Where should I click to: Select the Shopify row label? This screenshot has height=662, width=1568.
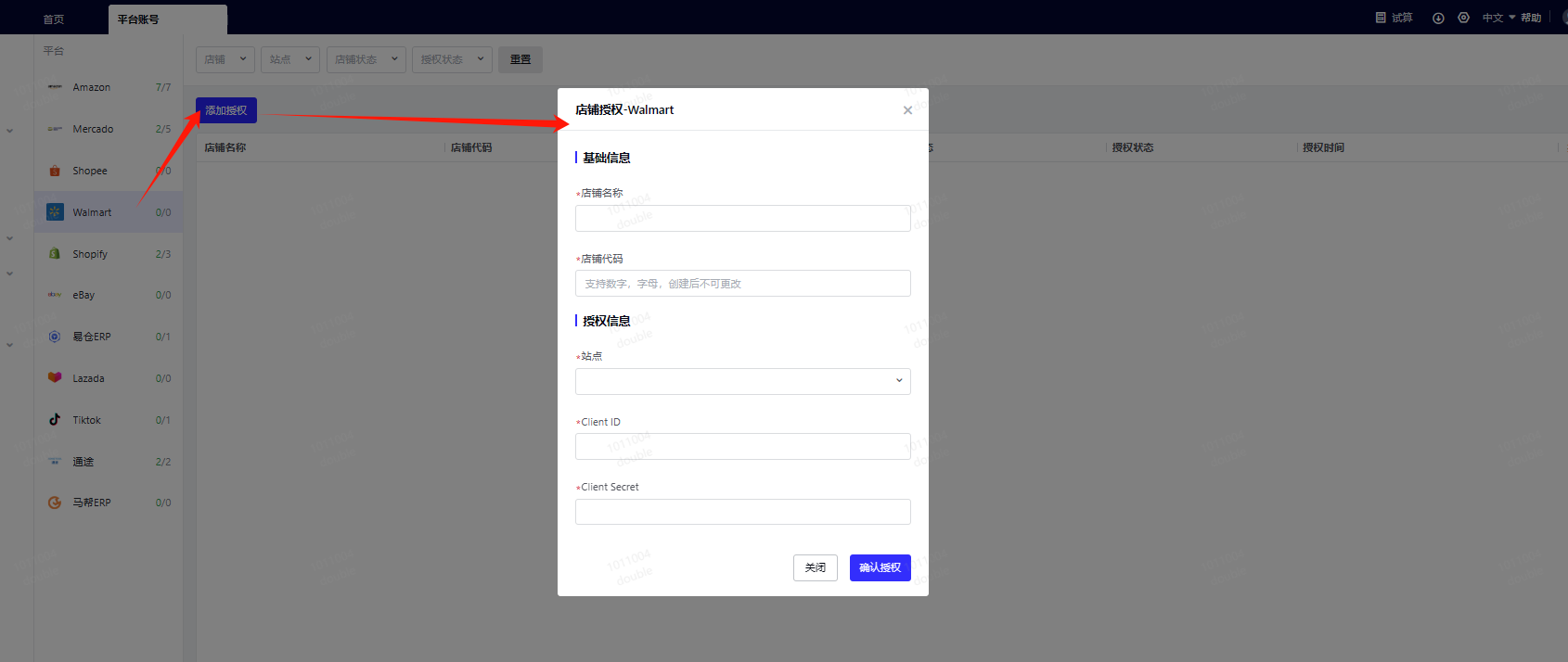point(90,254)
